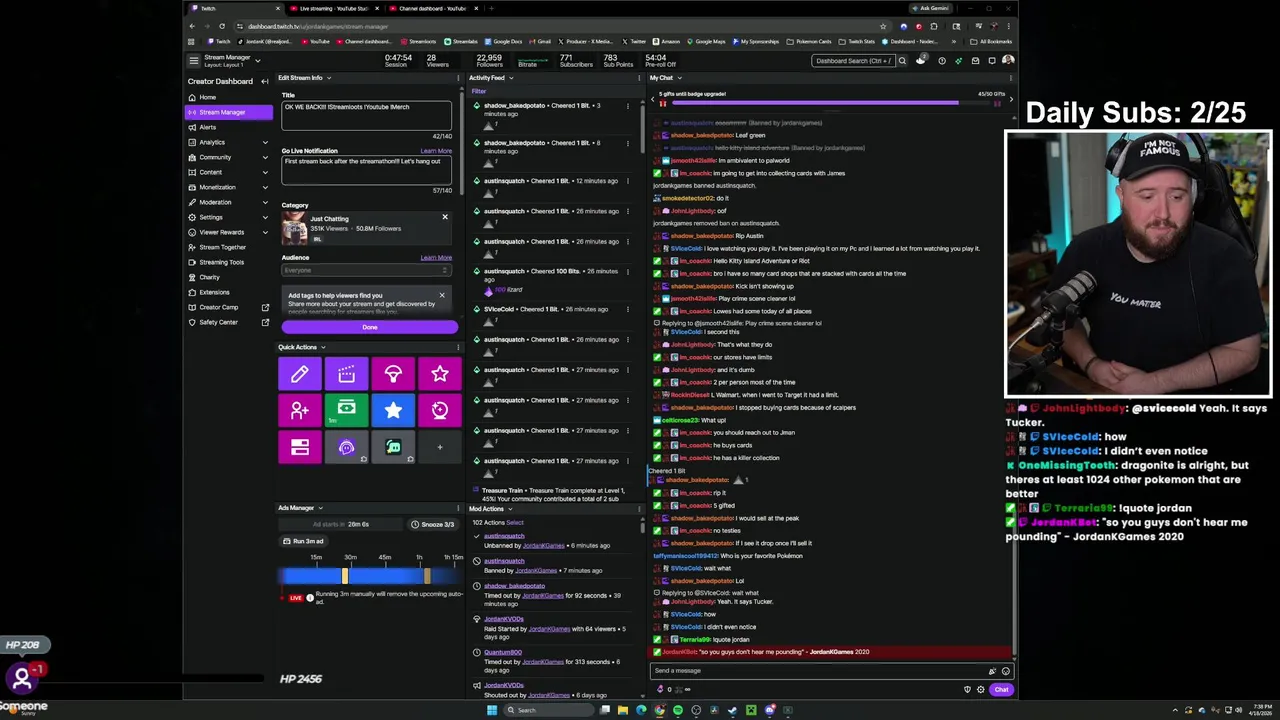Viewport: 1280px width, 720px height.
Task: Click Select next to 102 Actions
Action: pyautogui.click(x=515, y=522)
